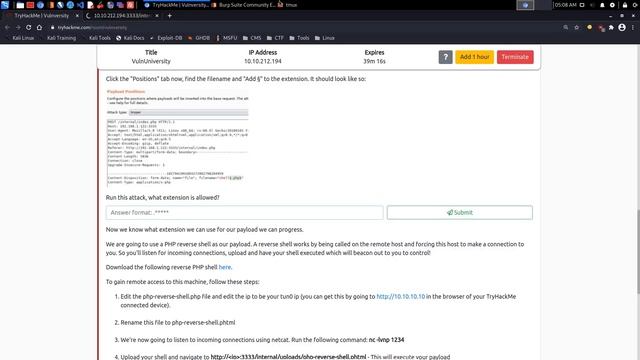This screenshot has width=640, height=360.
Task: Click the page vertical scrollbar
Action: pos(638,251)
